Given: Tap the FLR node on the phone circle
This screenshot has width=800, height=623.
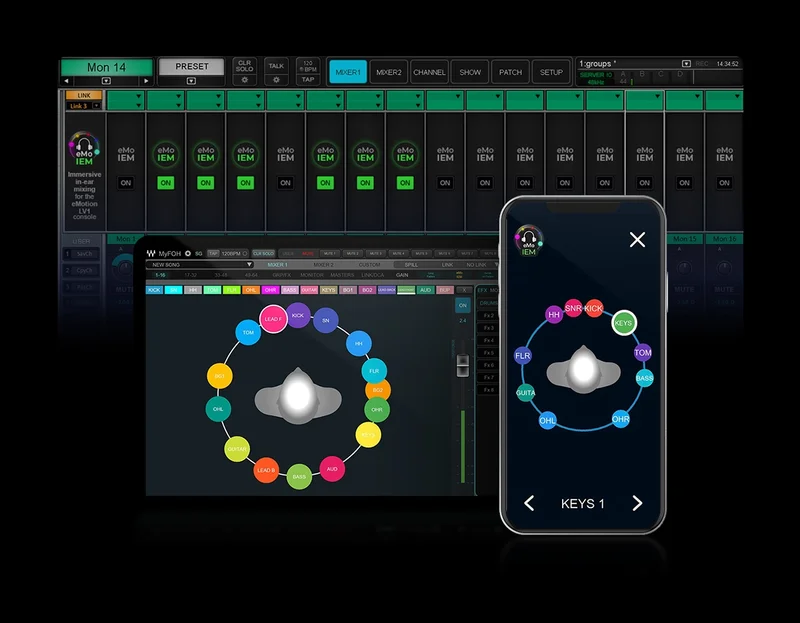Looking at the screenshot, I should 523,356.
